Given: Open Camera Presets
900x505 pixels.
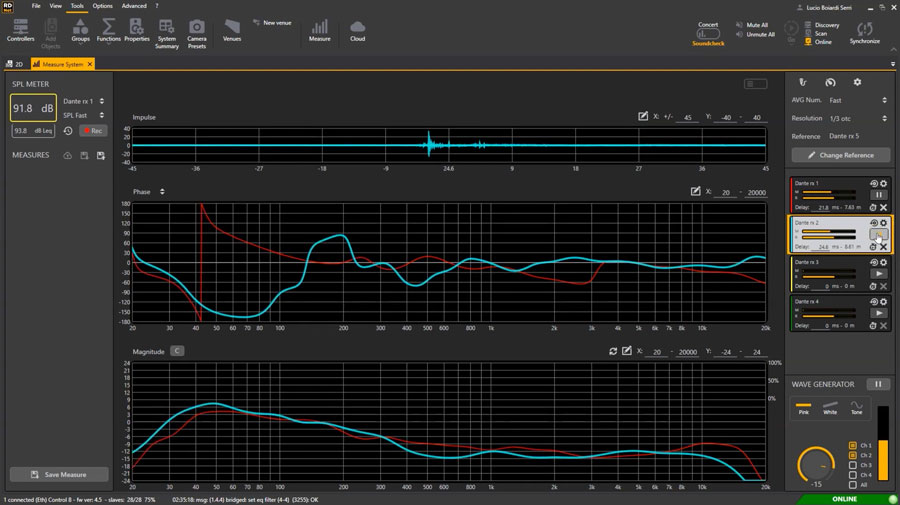Looking at the screenshot, I should (x=196, y=34).
